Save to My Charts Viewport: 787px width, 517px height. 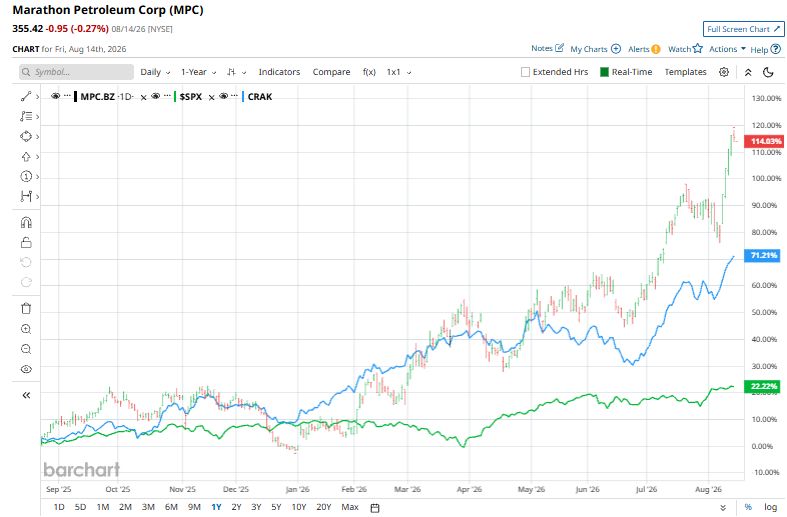coord(595,49)
